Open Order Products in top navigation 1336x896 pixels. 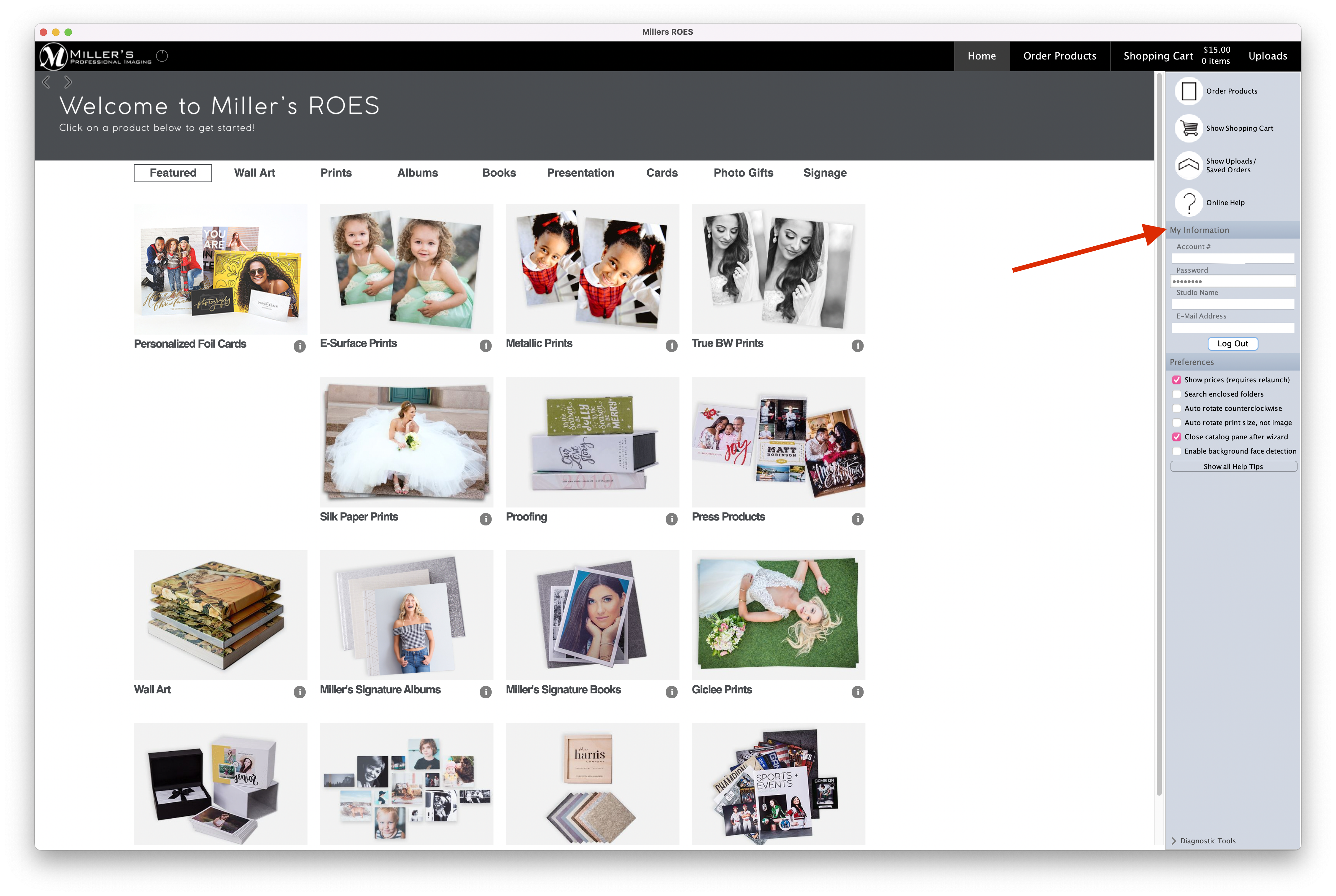tap(1059, 56)
